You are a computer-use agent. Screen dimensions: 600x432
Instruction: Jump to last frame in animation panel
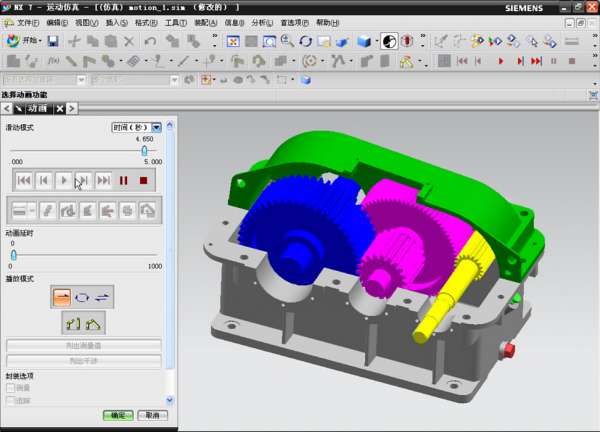(103, 180)
